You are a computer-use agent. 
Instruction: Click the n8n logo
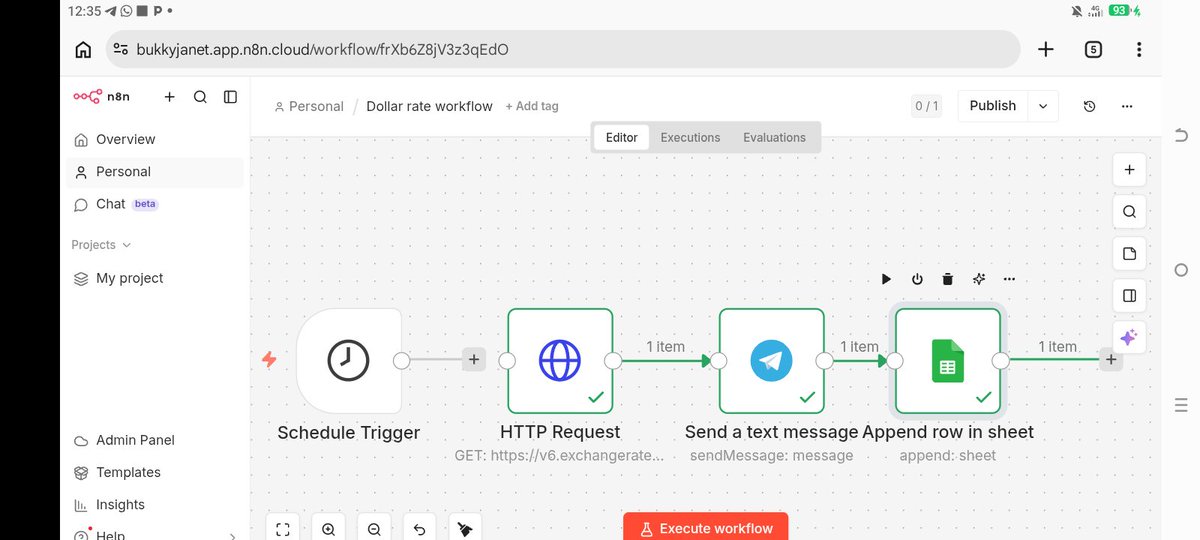[x=102, y=97]
